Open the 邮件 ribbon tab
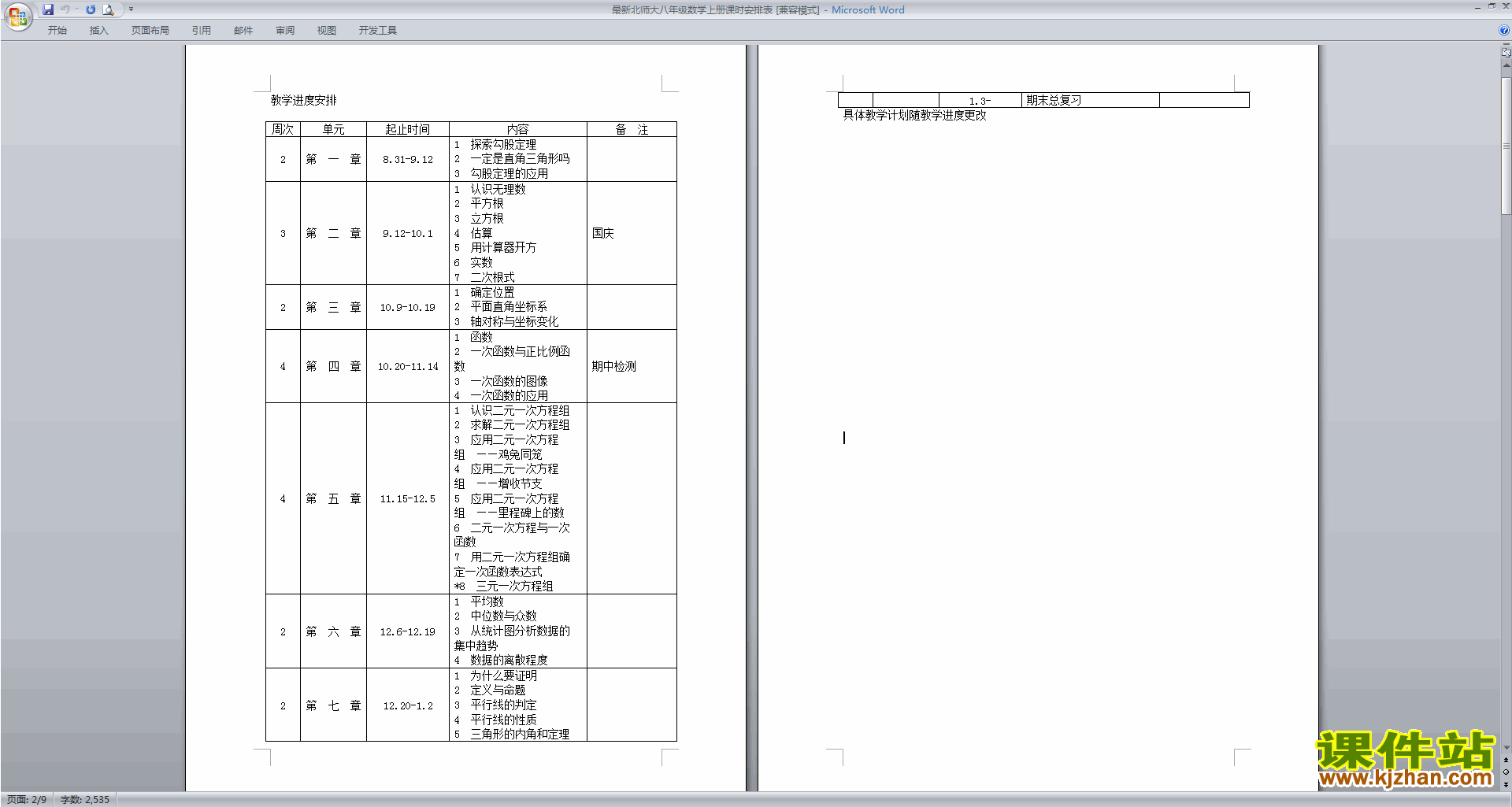The width and height of the screenshot is (1512, 807). 243,31
